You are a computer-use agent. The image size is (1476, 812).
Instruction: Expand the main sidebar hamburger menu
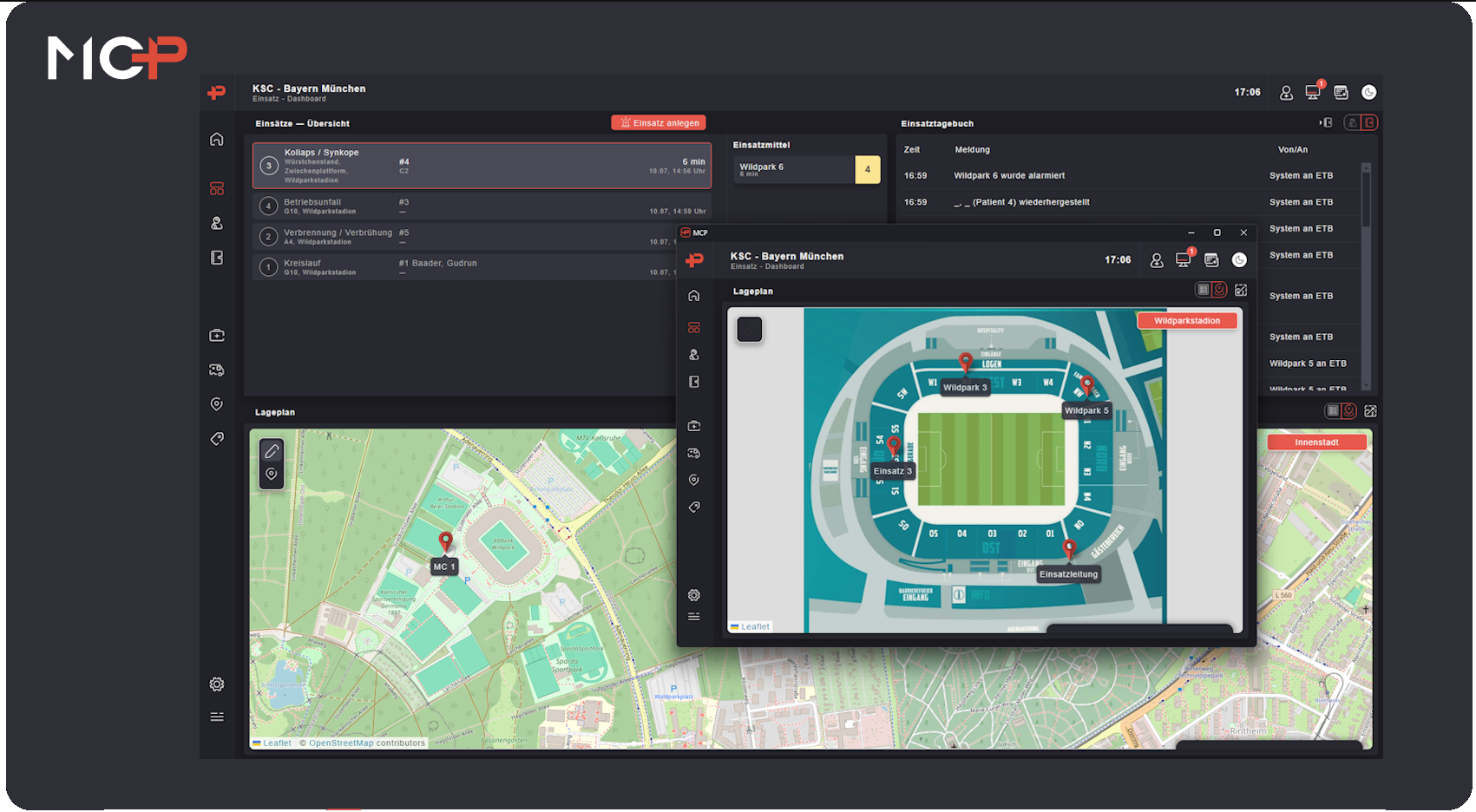(217, 717)
